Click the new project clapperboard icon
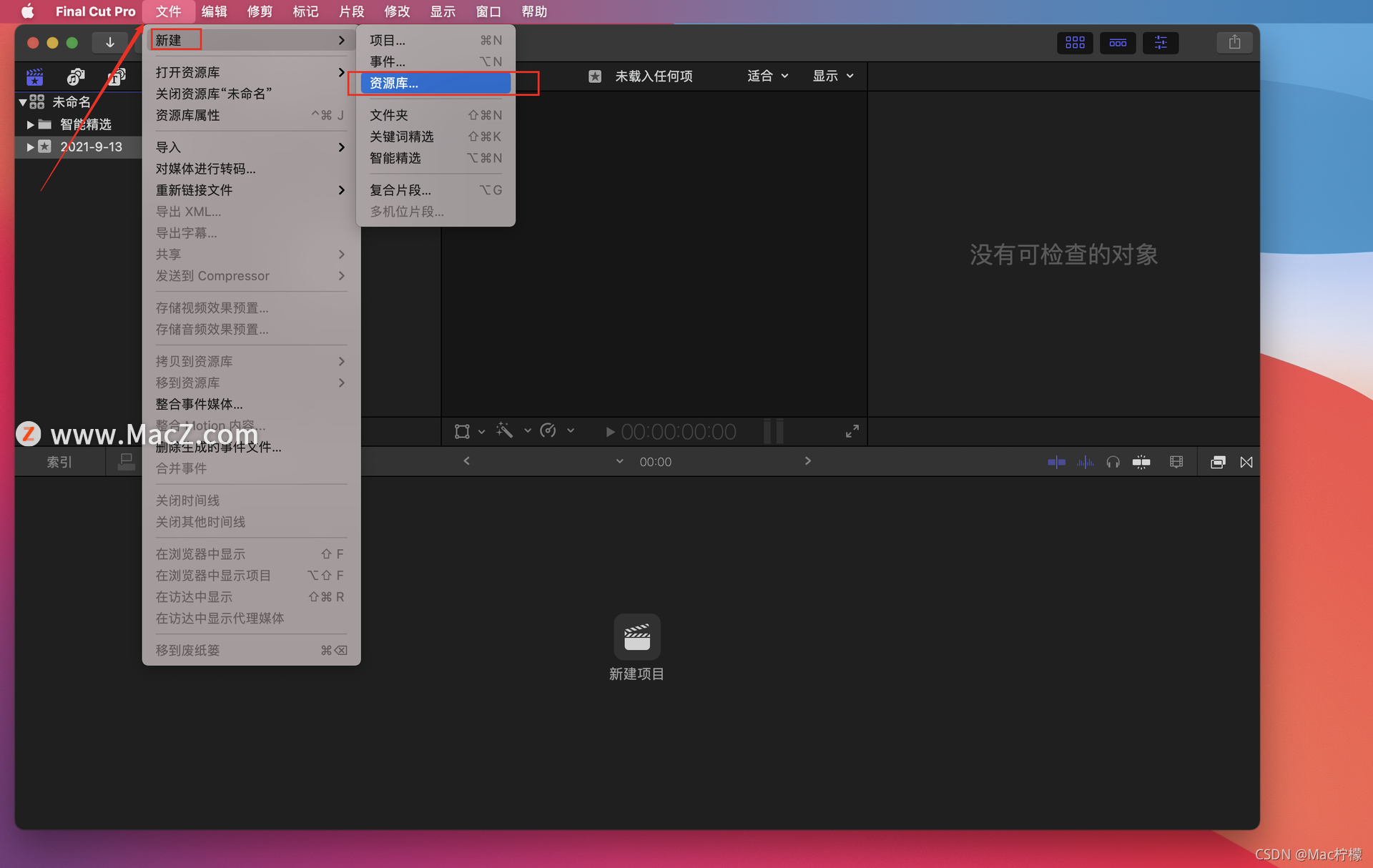The image size is (1373, 868). click(636, 636)
